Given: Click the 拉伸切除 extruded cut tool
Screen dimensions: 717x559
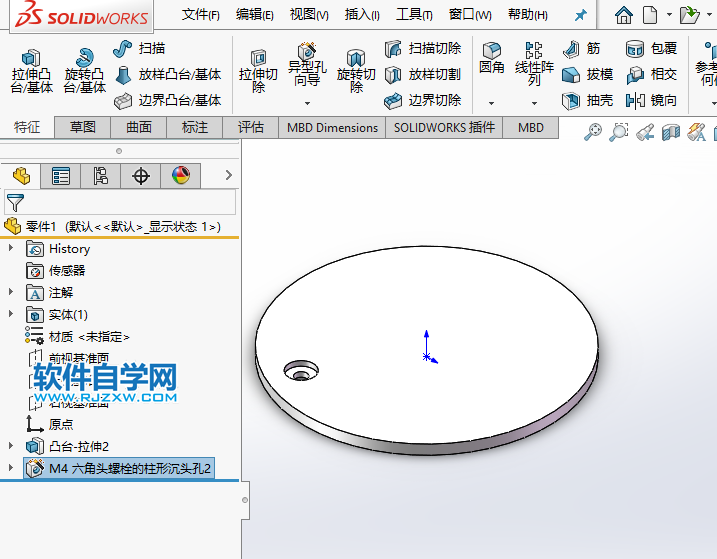Looking at the screenshot, I should point(258,71).
